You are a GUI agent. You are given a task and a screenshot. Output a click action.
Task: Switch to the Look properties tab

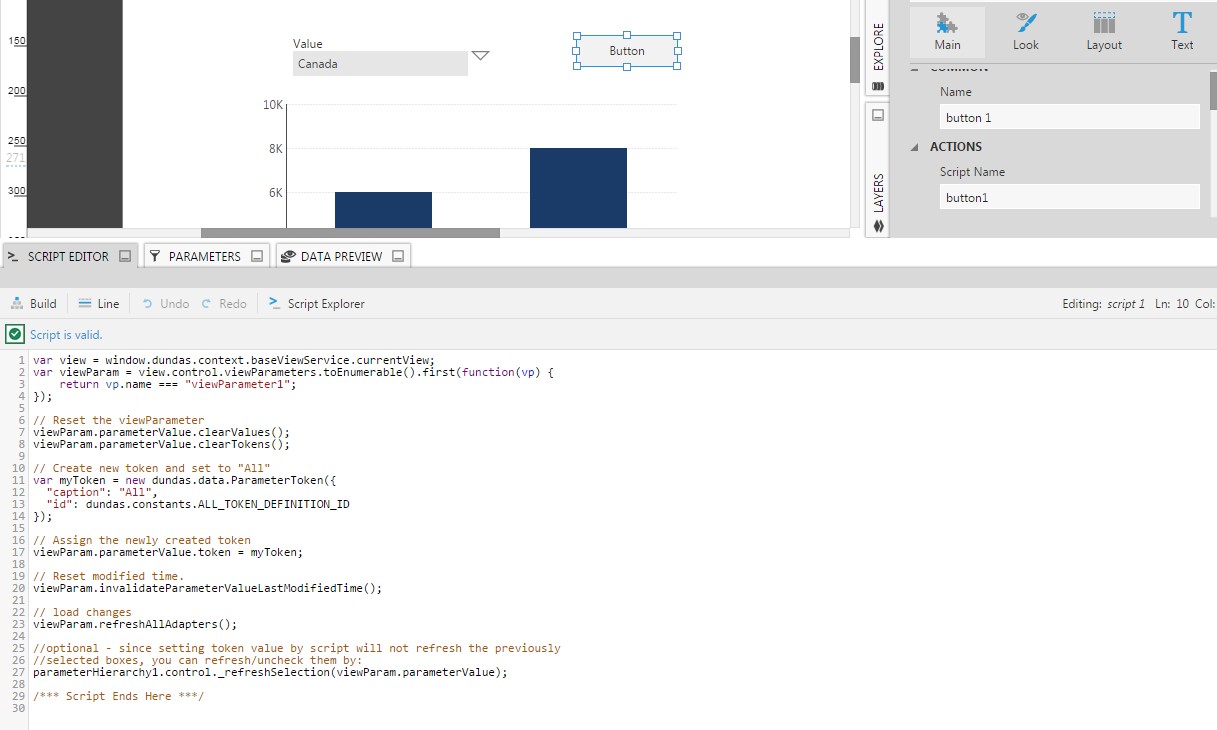[x=1025, y=32]
